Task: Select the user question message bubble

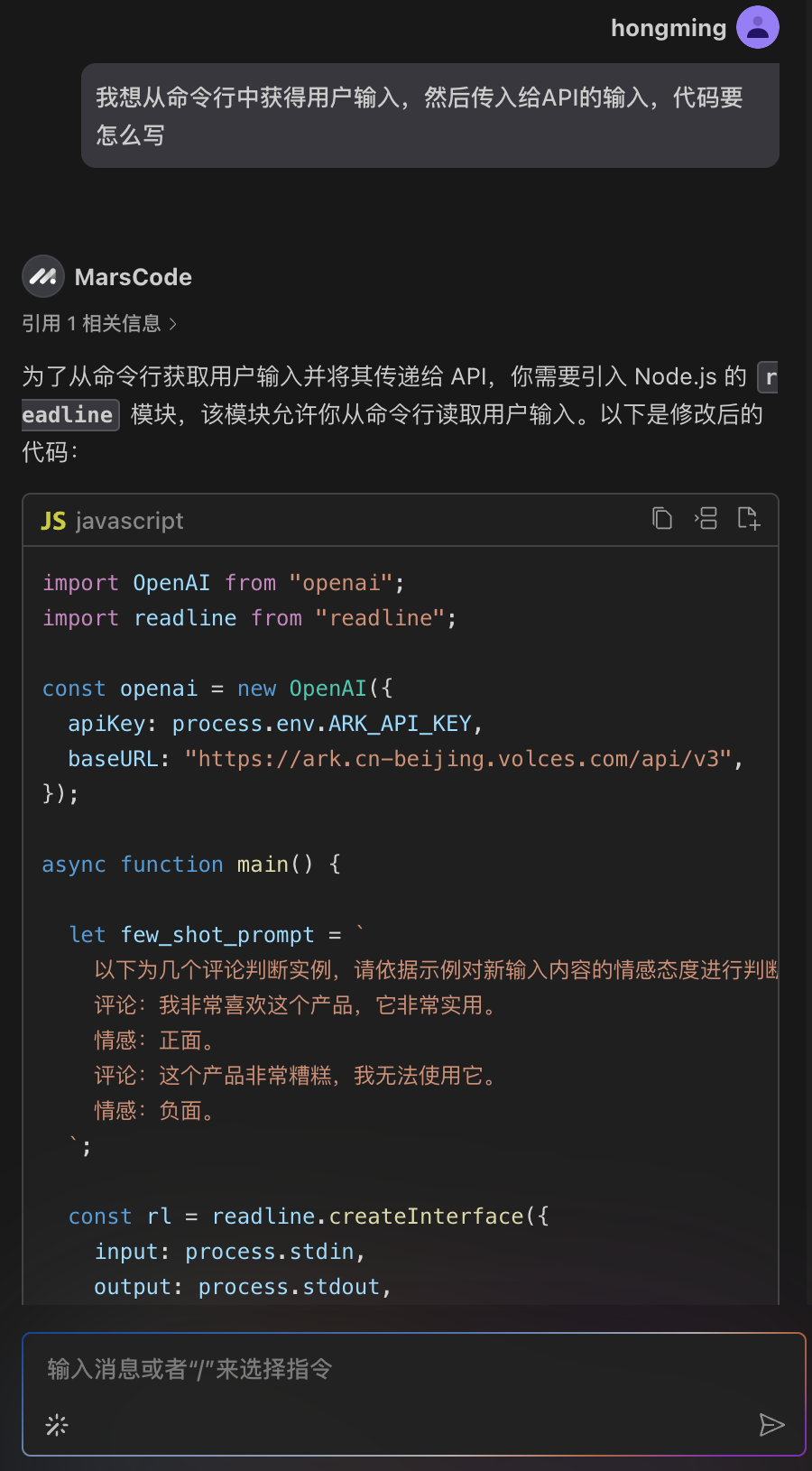Action: 430,116
